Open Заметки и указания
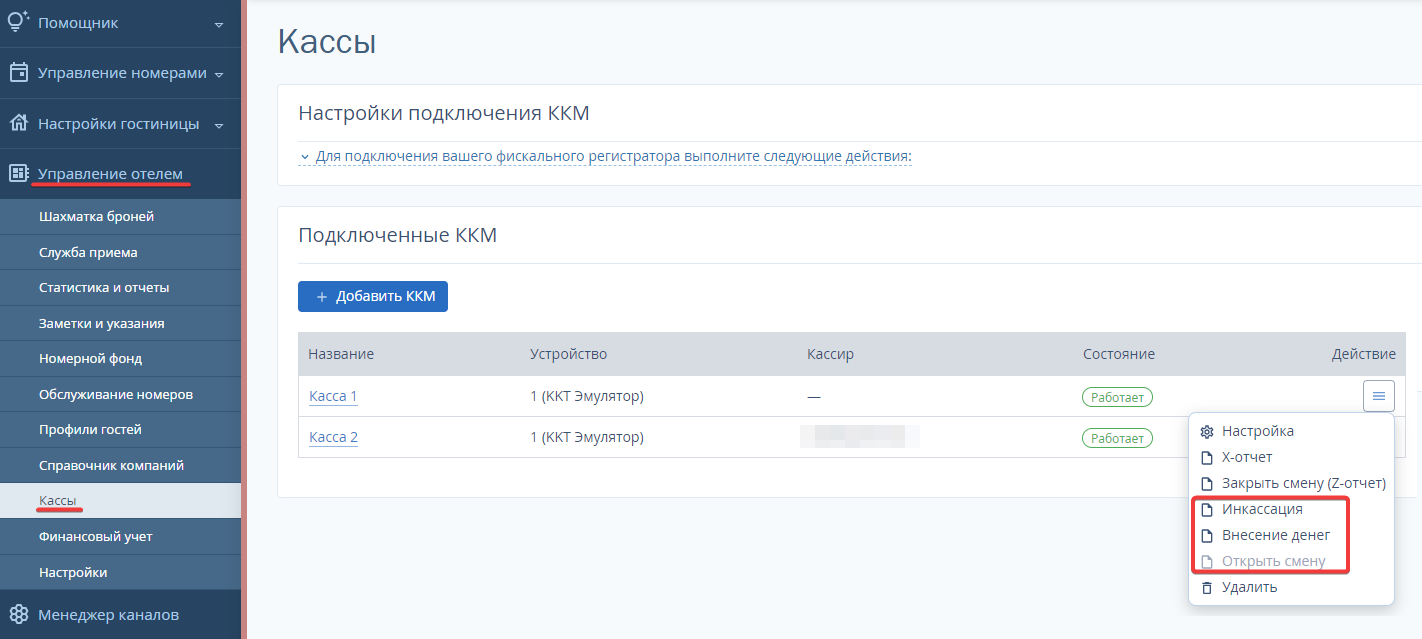The width and height of the screenshot is (1422, 639). [120, 323]
